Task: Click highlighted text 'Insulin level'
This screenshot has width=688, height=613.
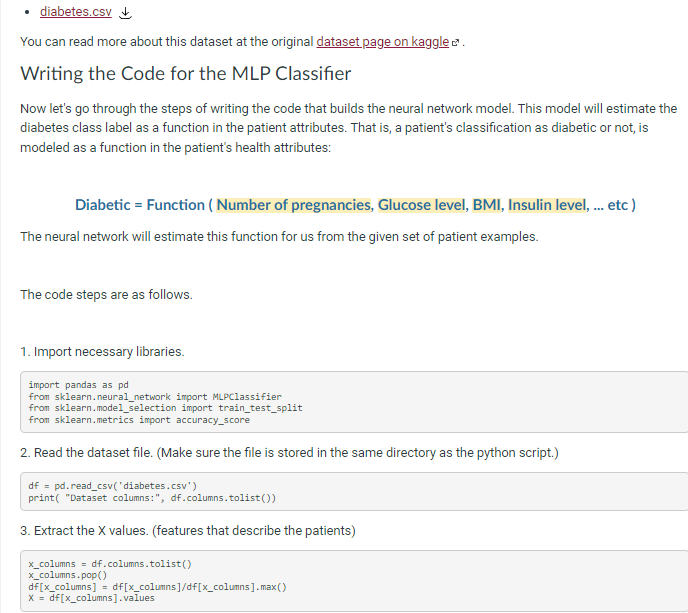Action: 547,205
